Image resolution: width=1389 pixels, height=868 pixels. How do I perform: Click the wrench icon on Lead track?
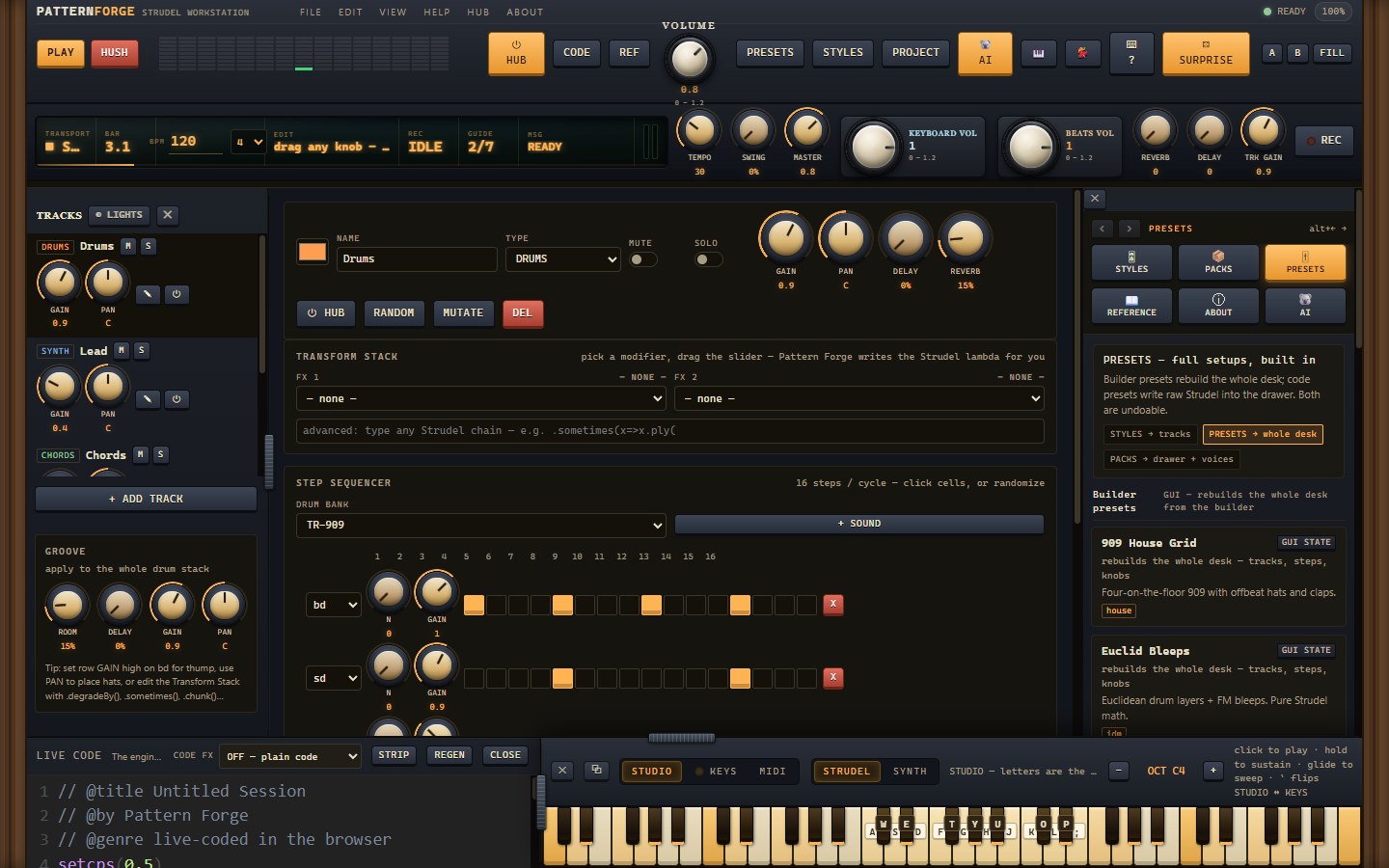coord(148,398)
